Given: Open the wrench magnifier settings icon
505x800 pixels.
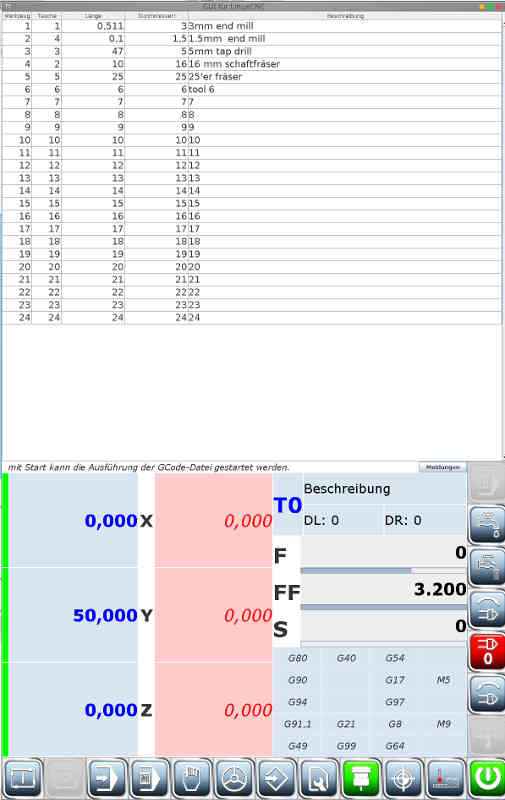Looking at the screenshot, I should click(318, 778).
